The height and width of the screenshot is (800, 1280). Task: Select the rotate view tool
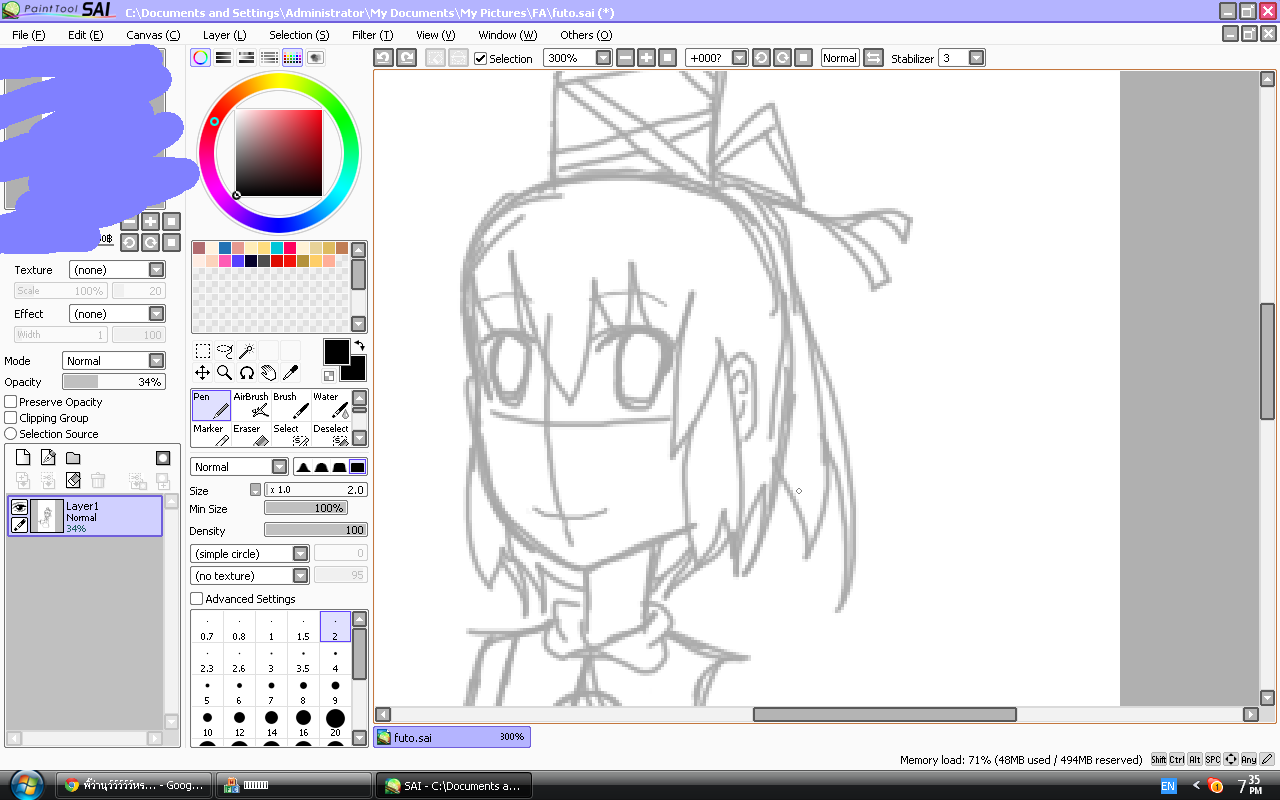pyautogui.click(x=246, y=373)
